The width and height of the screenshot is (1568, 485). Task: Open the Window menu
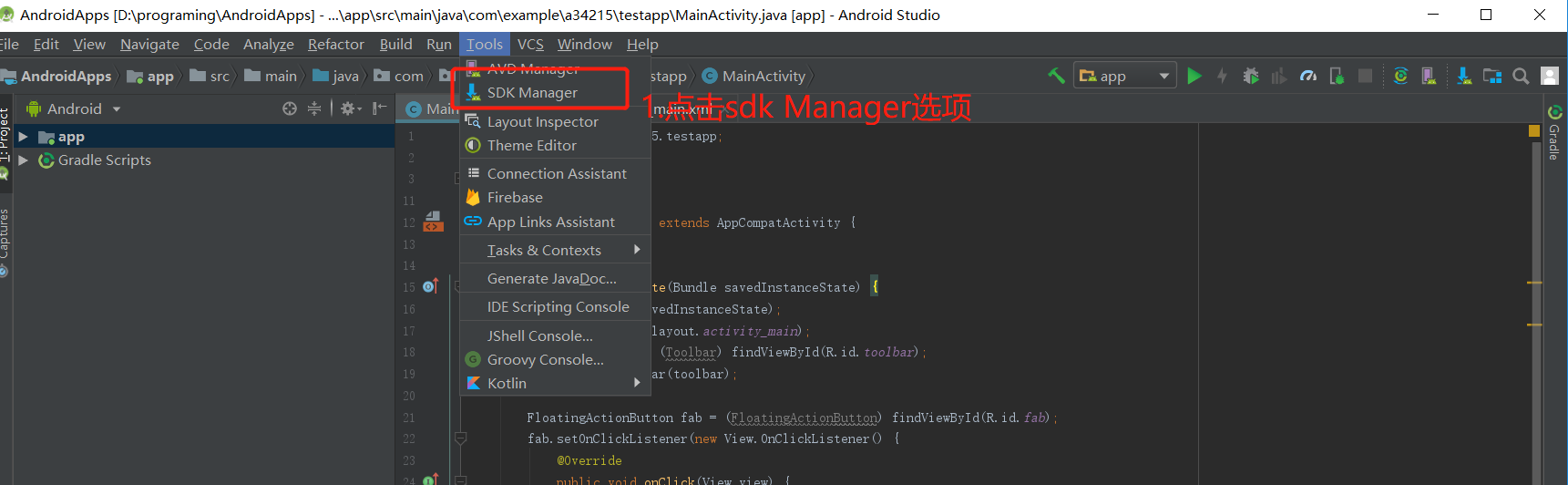click(585, 44)
